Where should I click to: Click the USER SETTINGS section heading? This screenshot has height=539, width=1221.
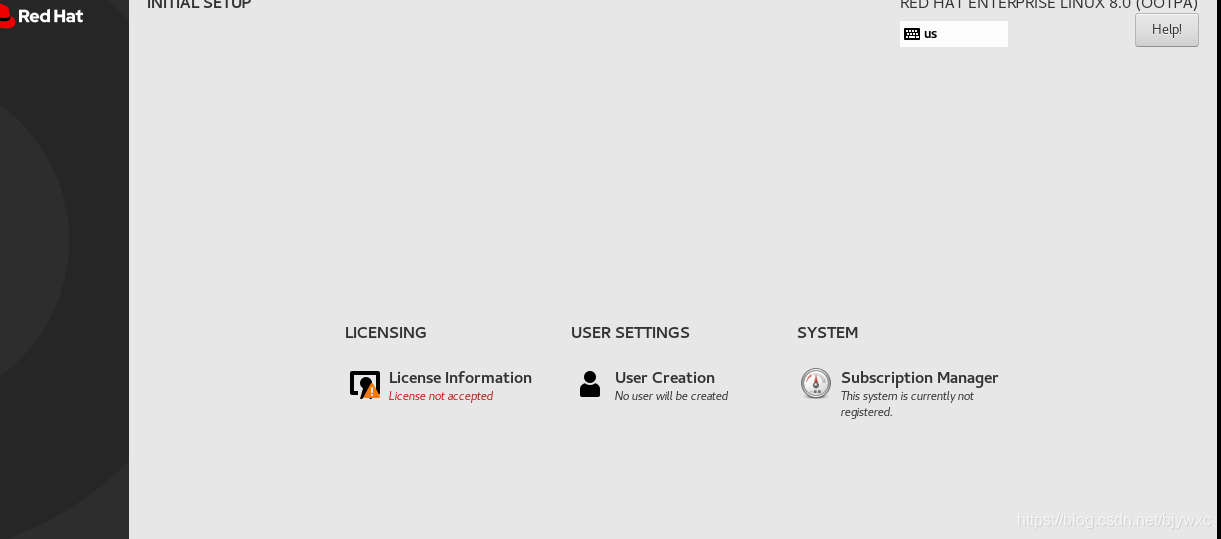pyautogui.click(x=630, y=332)
